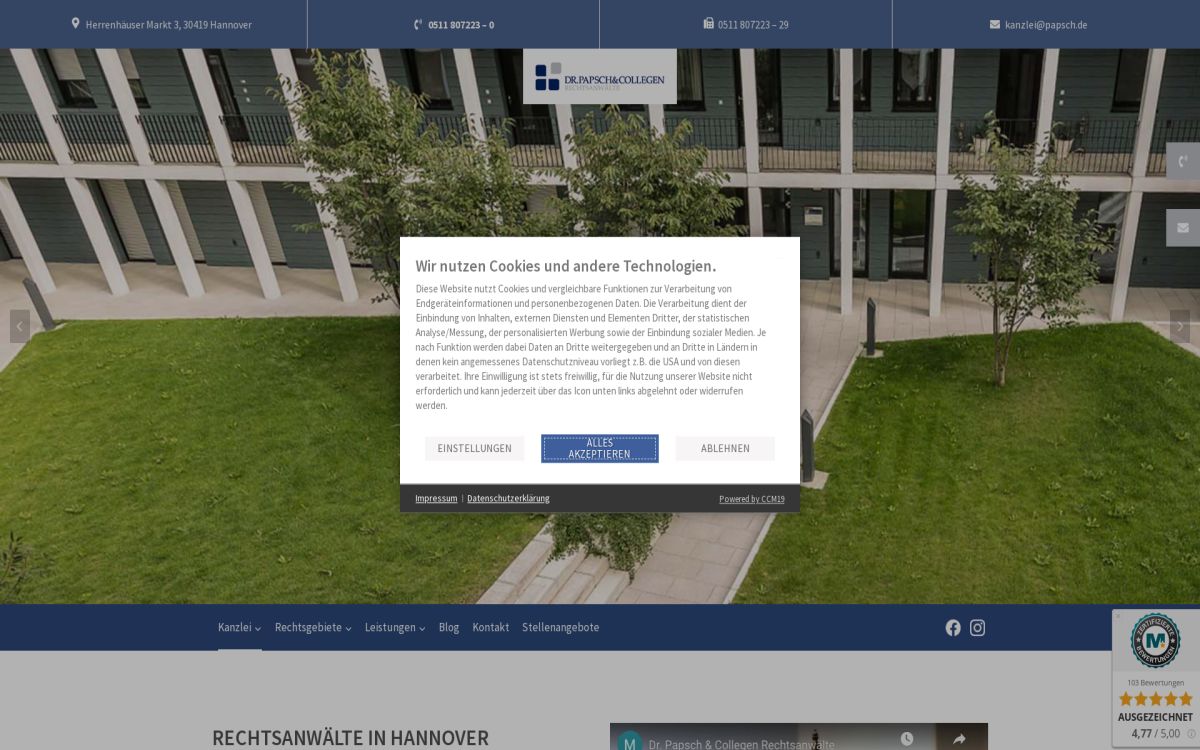Viewport: 1200px width, 750px height.
Task: Click the kanzlei@papsch.de email address
Action: point(1045,25)
